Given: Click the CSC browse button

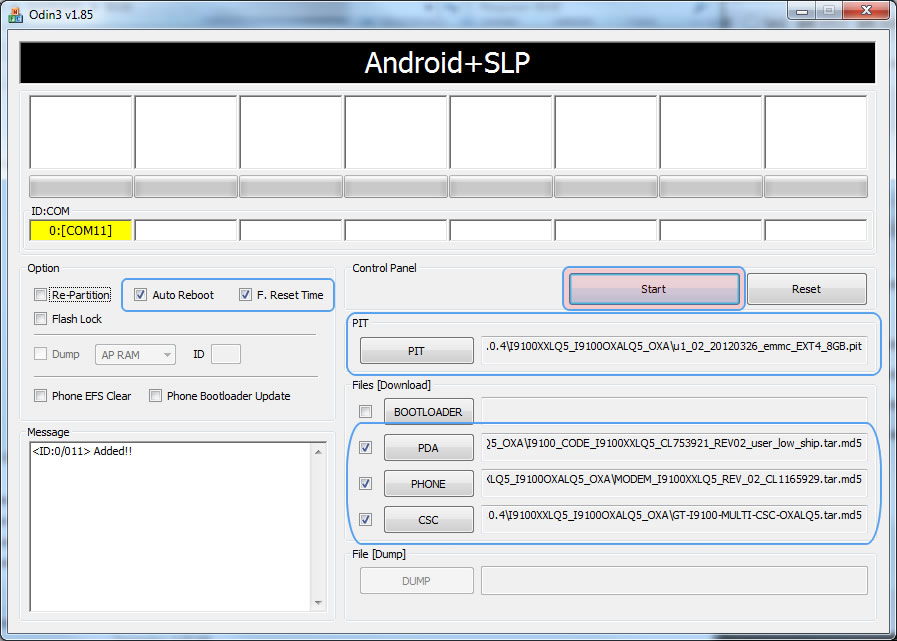Looking at the screenshot, I should pyautogui.click(x=428, y=520).
